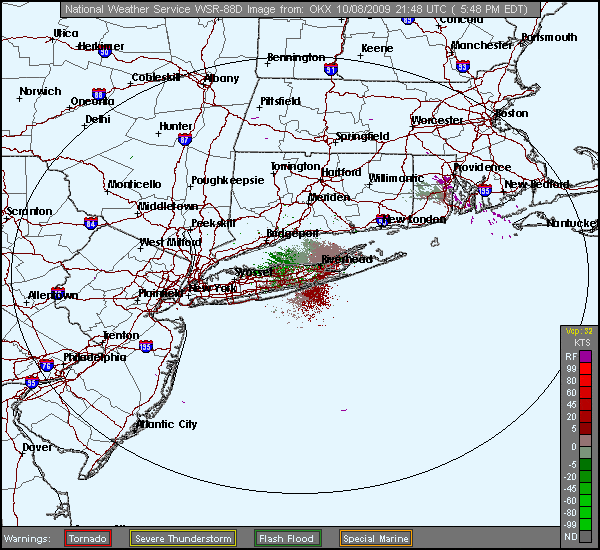
Task: Click the radar image header timestamp text
Action: [297, 9]
